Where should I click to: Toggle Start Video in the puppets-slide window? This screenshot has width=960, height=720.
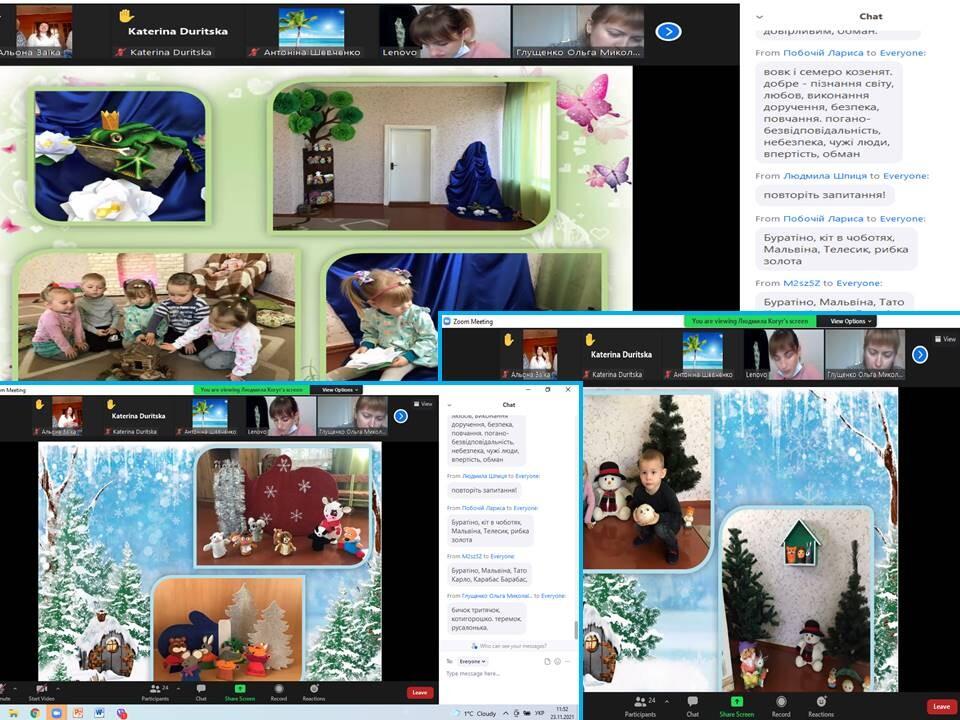(x=42, y=692)
